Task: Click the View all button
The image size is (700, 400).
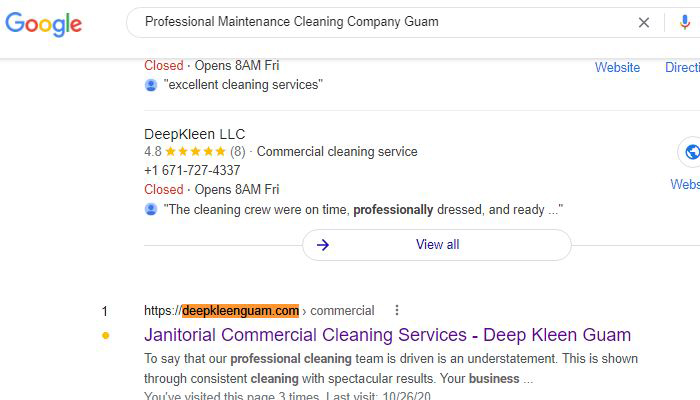Action: [x=437, y=245]
